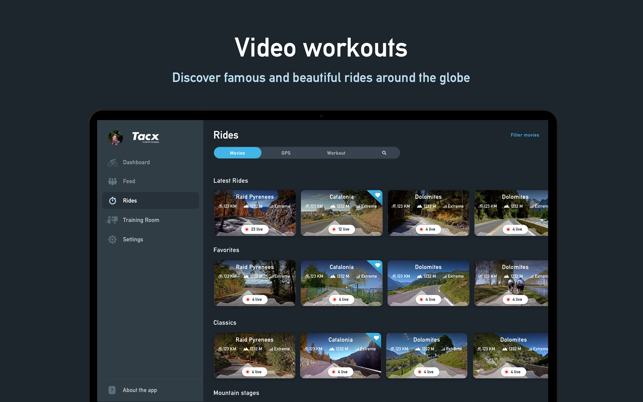
Task: Click the Classics section heading
Action: tap(225, 322)
